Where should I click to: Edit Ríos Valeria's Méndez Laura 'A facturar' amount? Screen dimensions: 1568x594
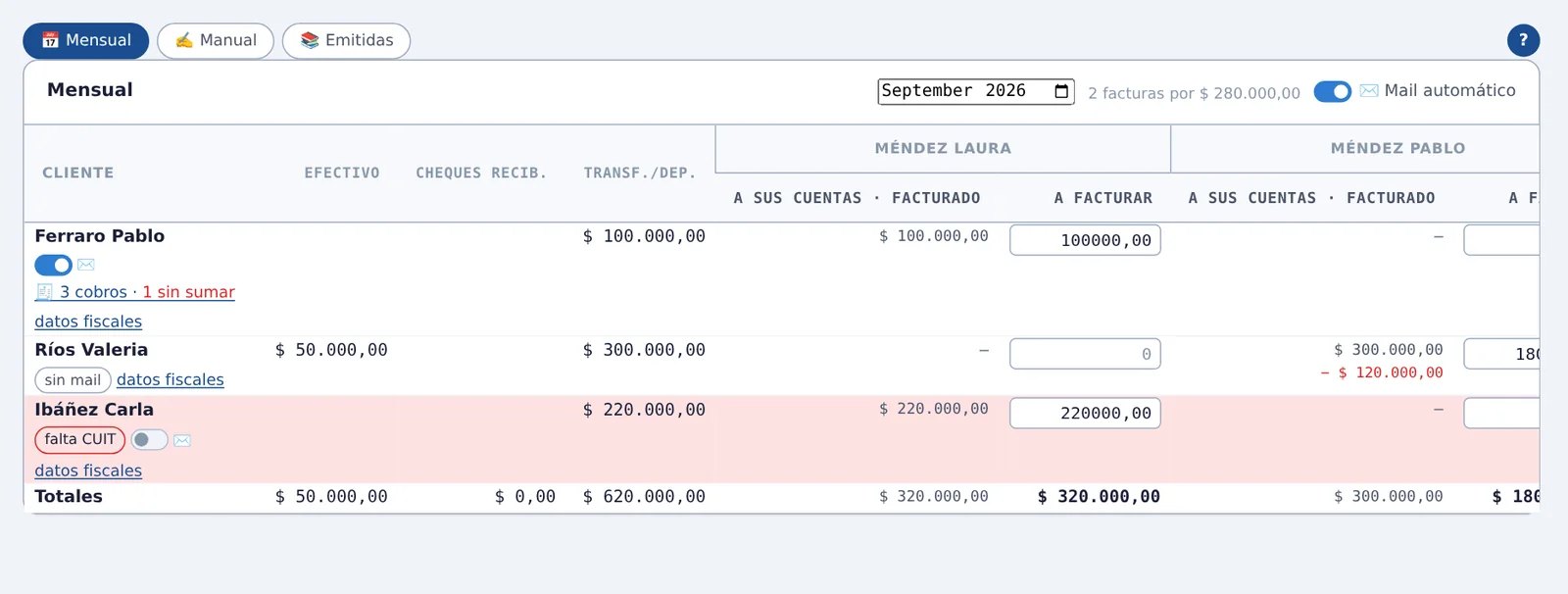(1086, 354)
